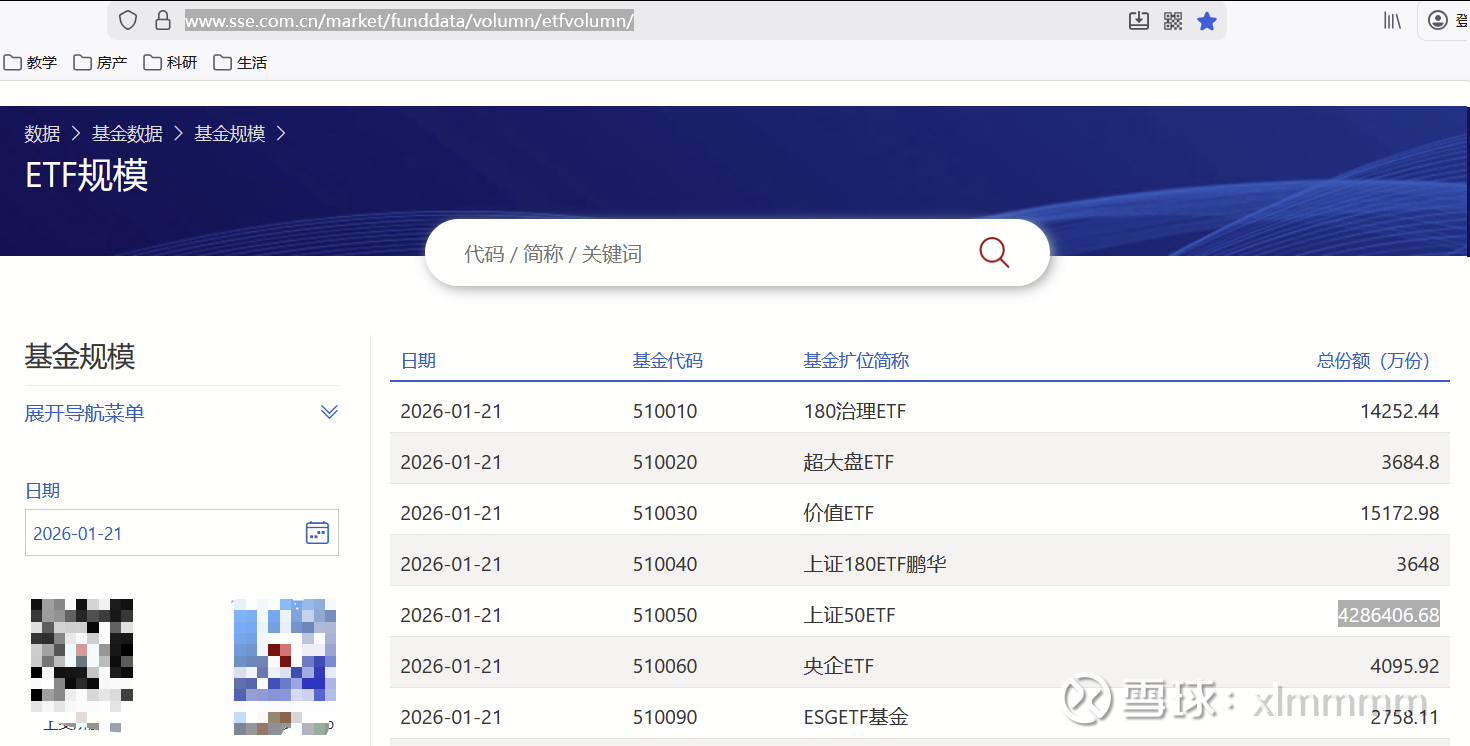Open the library bookshelf icon
Screen dimensions: 1470x746
pyautogui.click(x=1392, y=20)
